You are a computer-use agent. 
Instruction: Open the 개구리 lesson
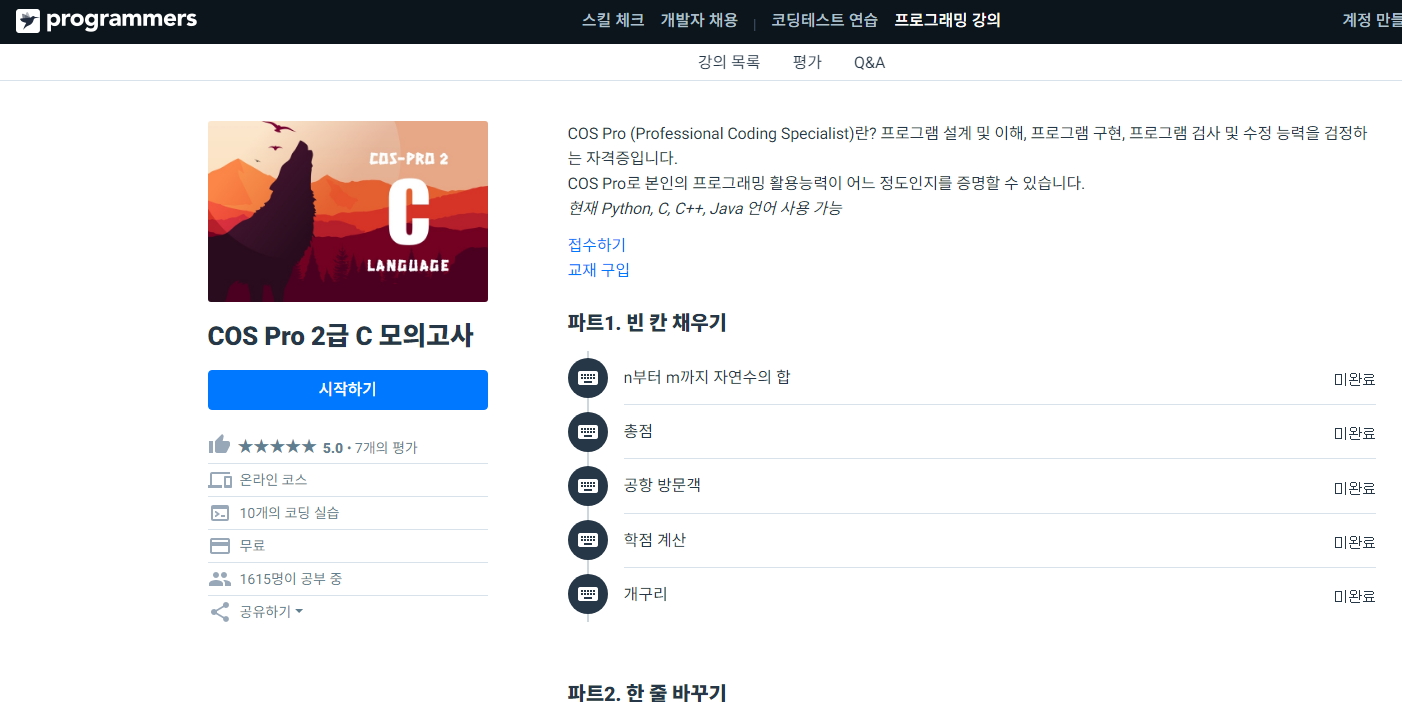pyautogui.click(x=646, y=594)
